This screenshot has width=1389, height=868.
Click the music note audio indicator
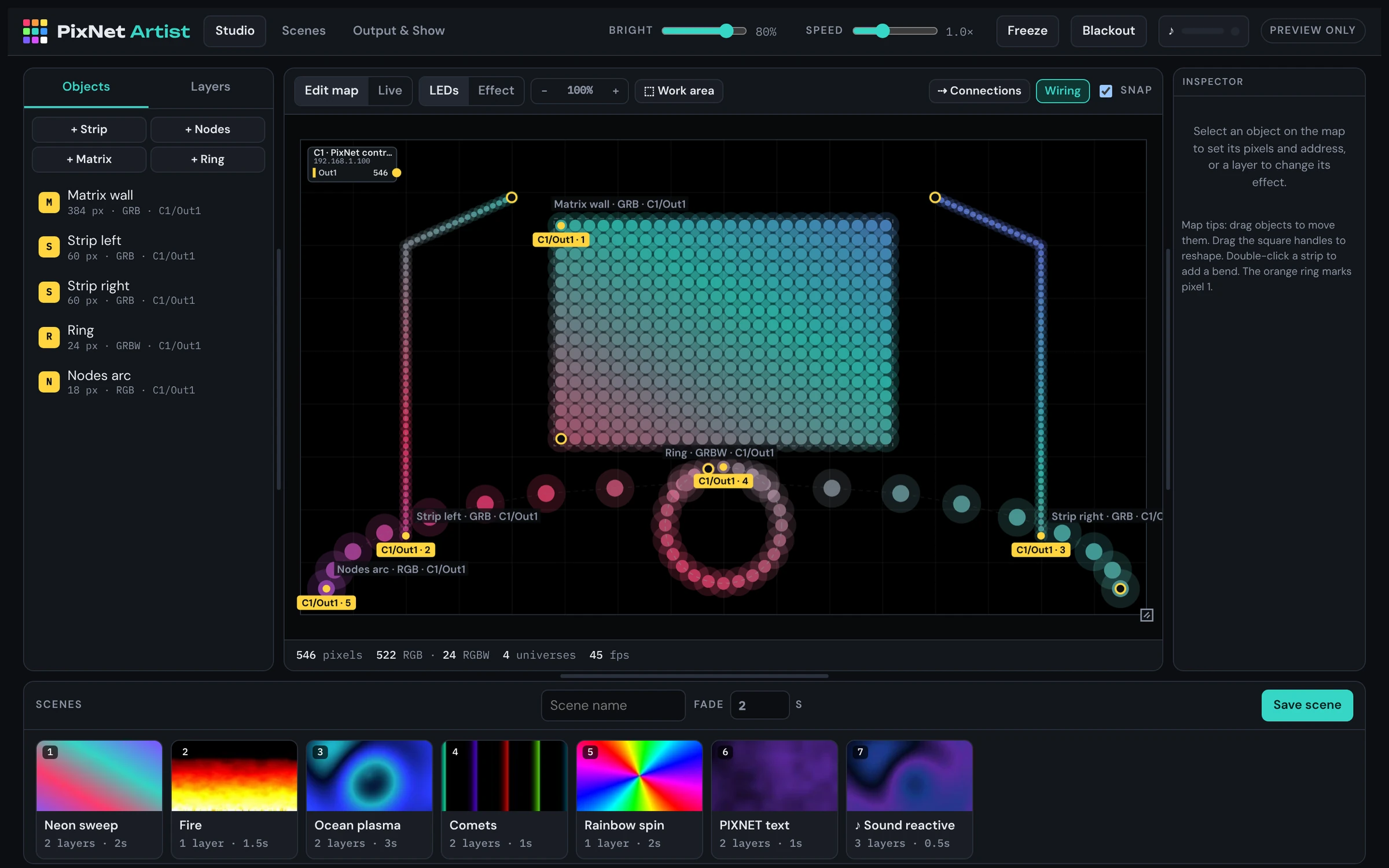tap(1203, 31)
